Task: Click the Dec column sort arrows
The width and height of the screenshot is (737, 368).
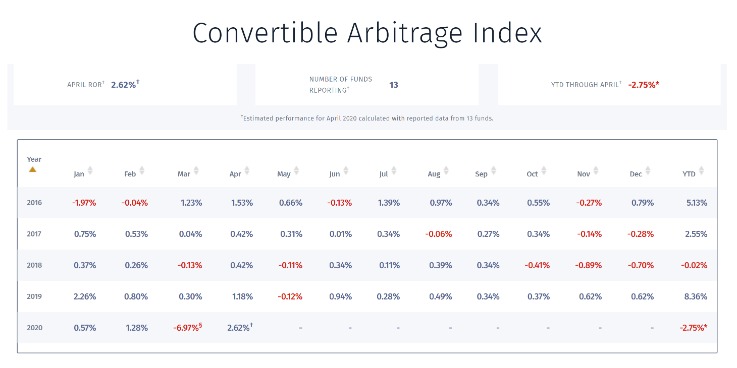Action: point(648,171)
